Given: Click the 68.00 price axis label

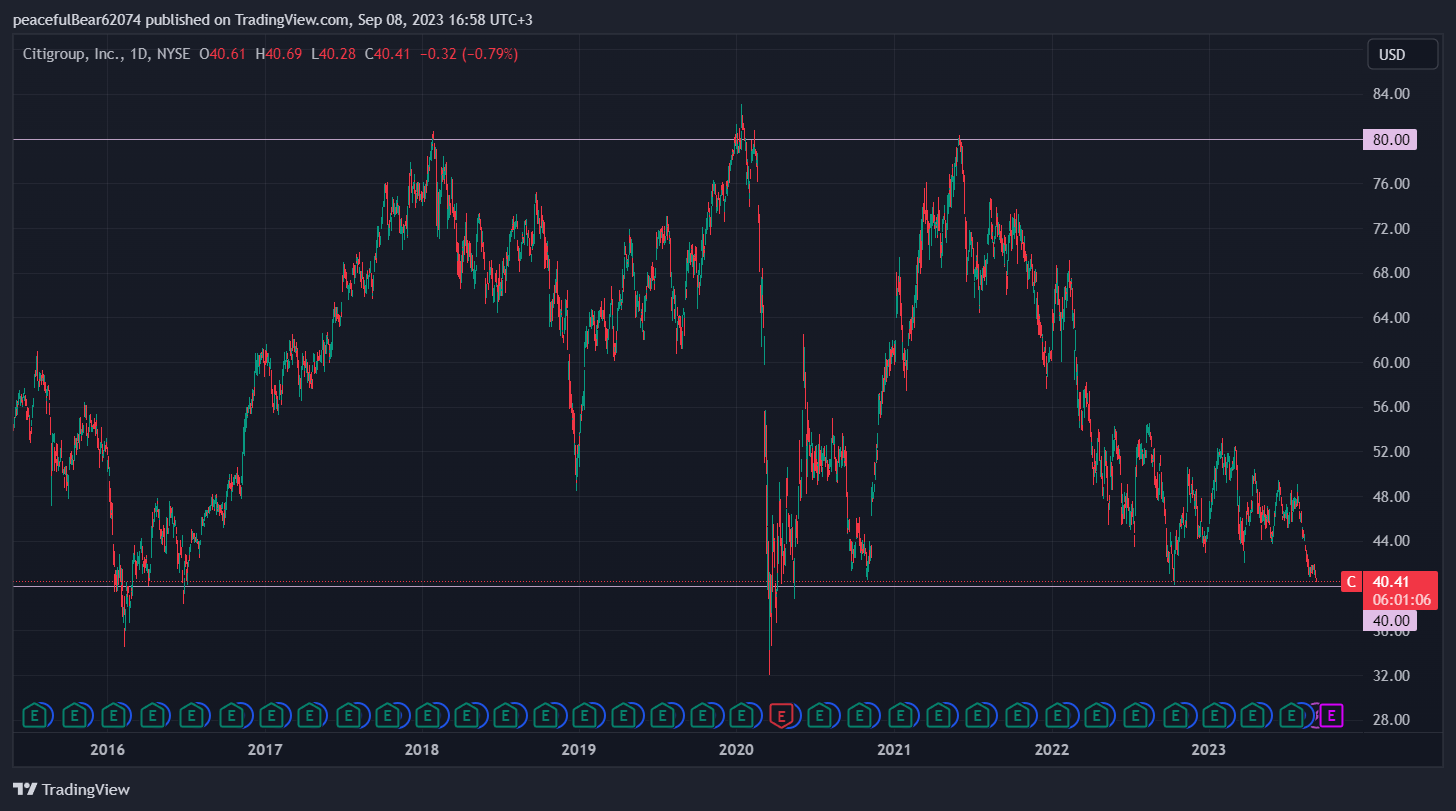Looking at the screenshot, I should (x=1391, y=273).
